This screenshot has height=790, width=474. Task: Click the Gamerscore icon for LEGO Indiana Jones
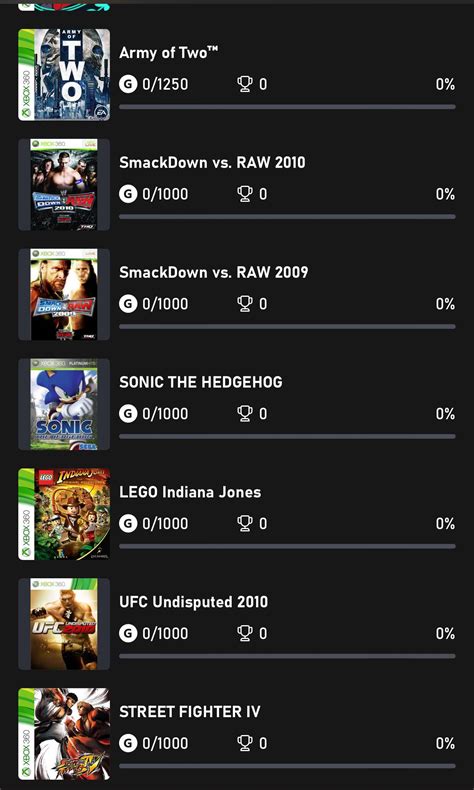128,523
